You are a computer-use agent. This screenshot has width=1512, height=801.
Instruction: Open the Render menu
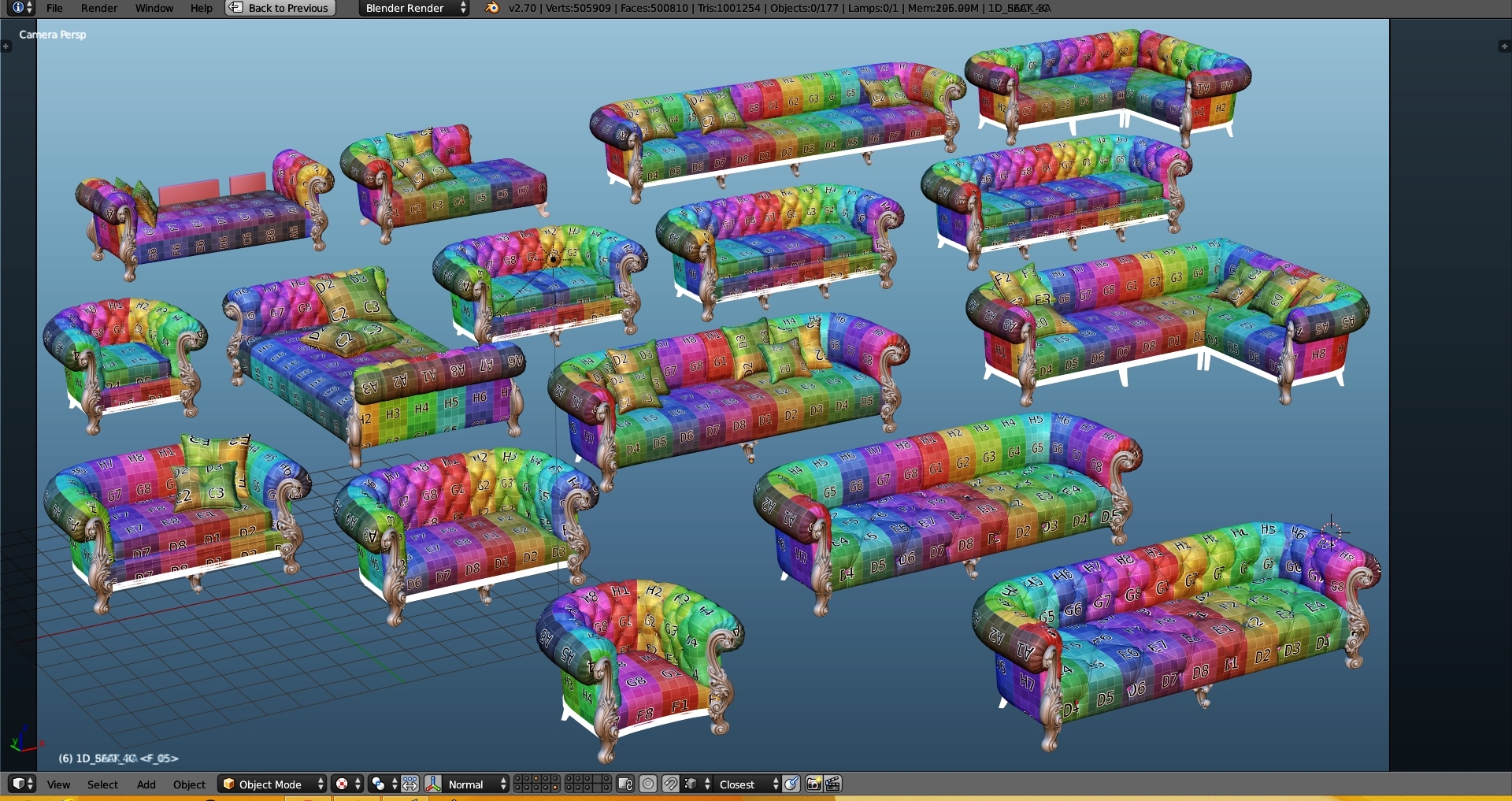[x=98, y=8]
